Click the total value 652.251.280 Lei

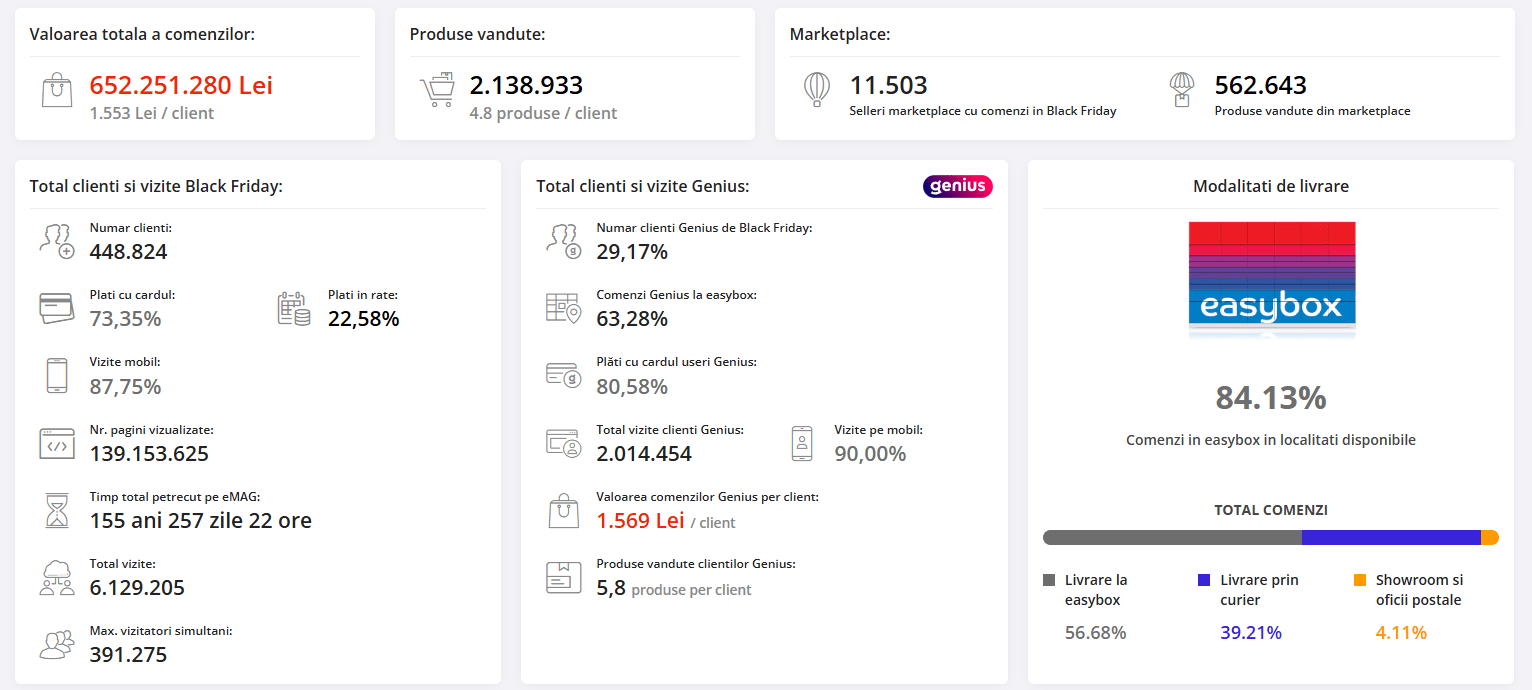(181, 85)
